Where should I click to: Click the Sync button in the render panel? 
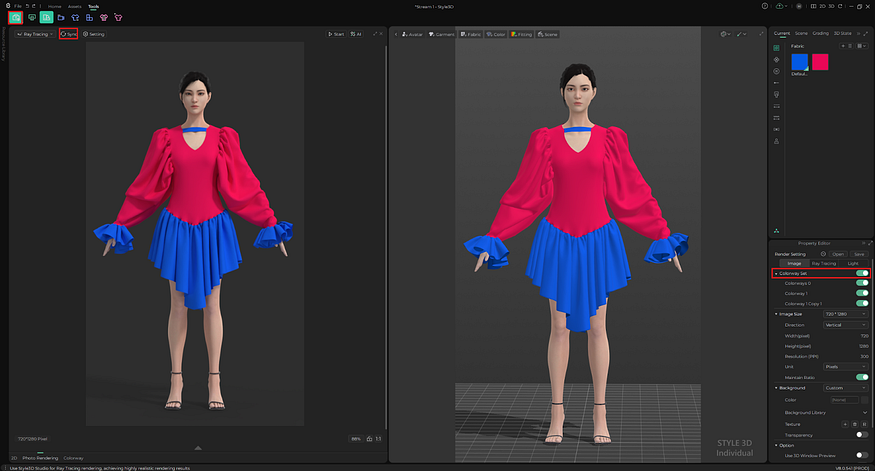tap(69, 34)
